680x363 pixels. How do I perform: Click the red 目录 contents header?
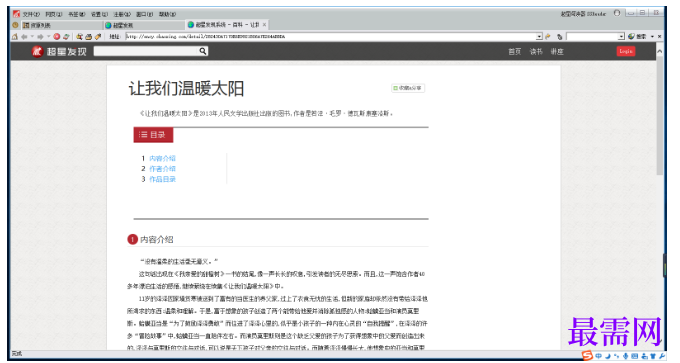(153, 135)
